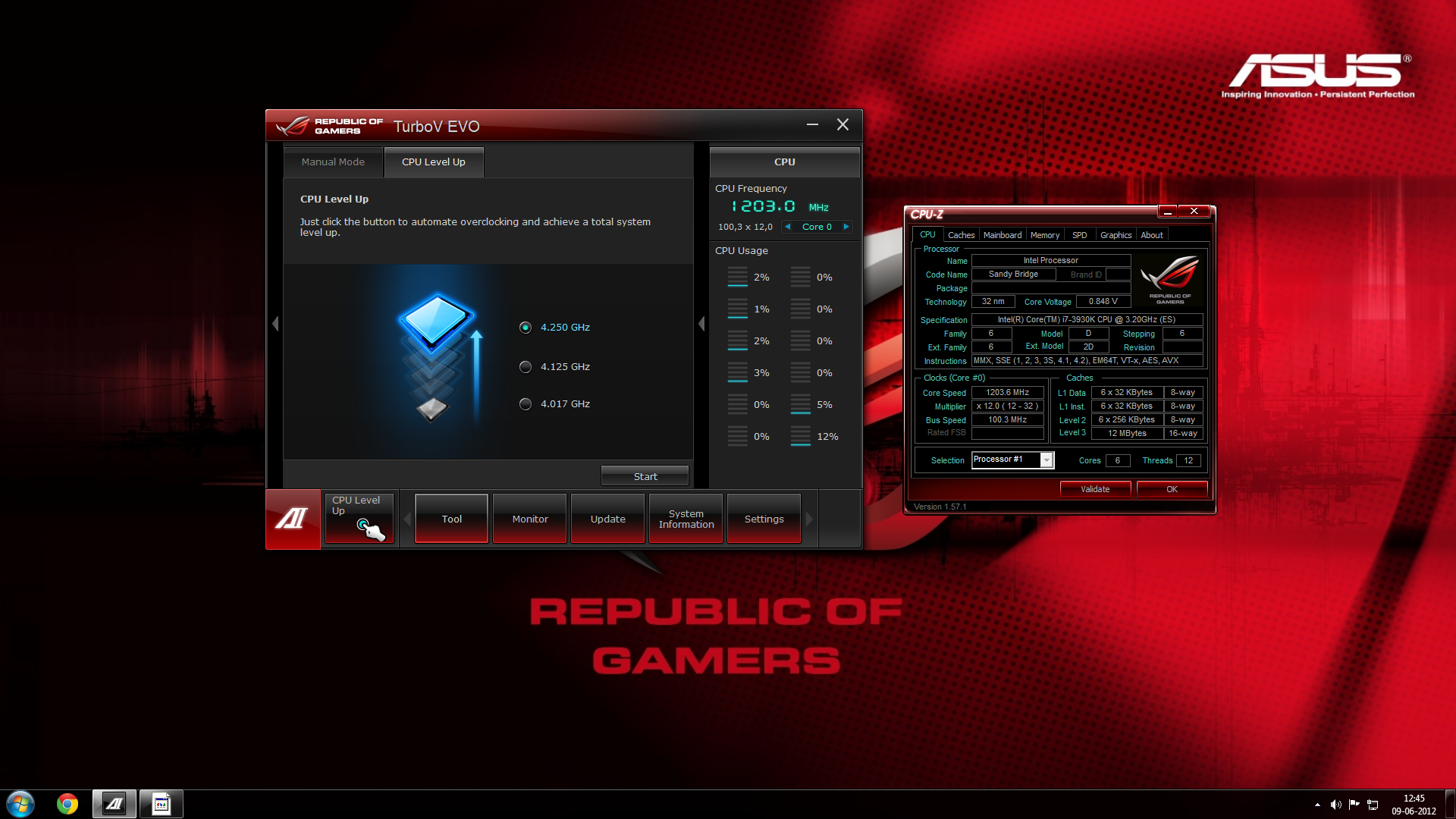The width and height of the screenshot is (1456, 819).
Task: Open the volume control in tray
Action: point(1335,805)
